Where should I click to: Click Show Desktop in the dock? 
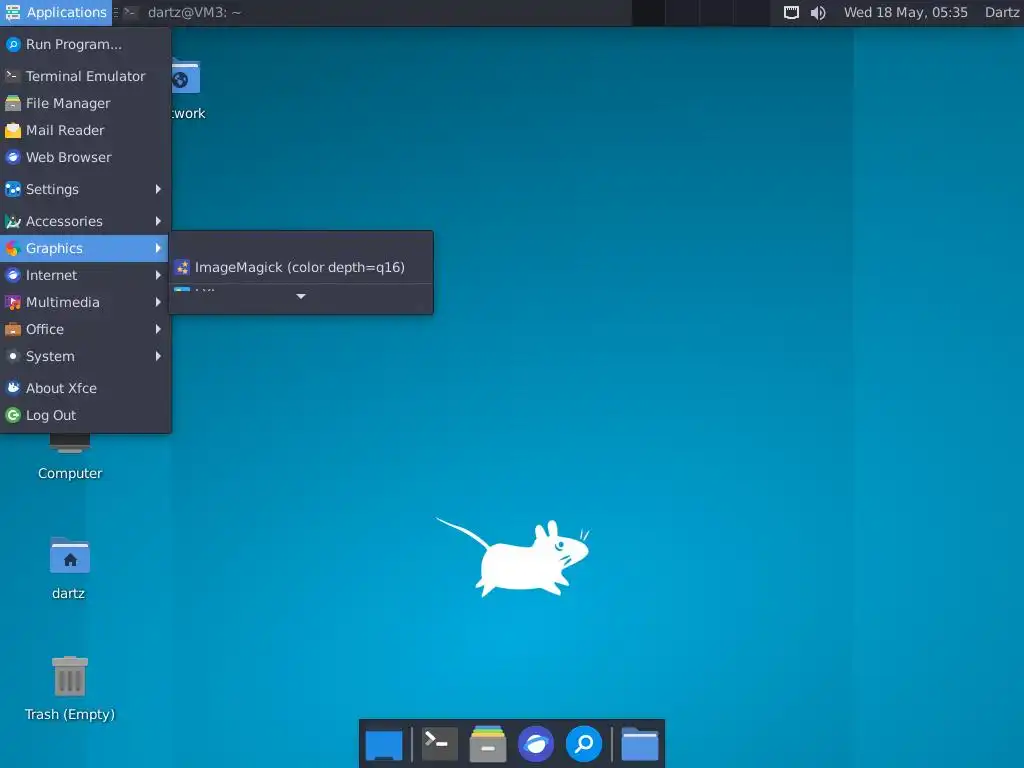pyautogui.click(x=384, y=744)
